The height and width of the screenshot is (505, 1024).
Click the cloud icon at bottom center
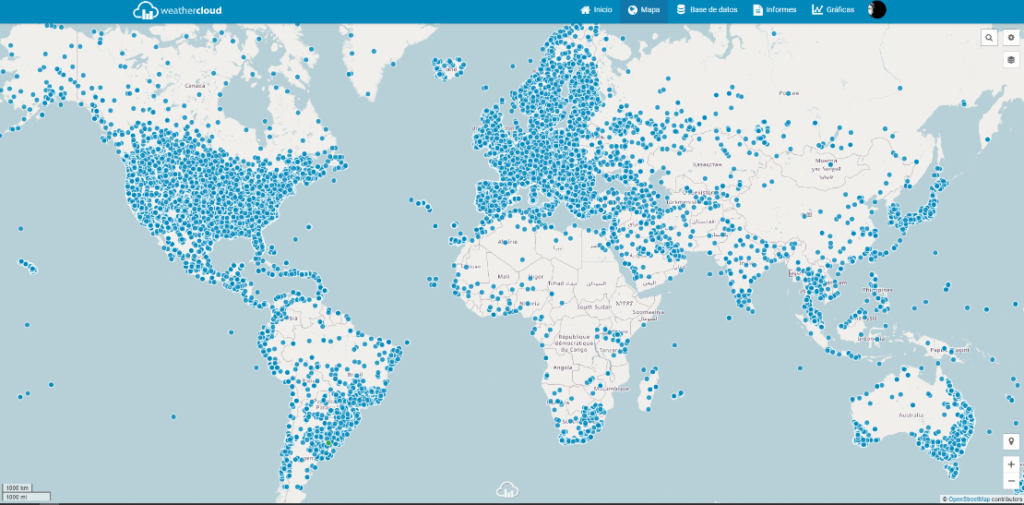coord(508,489)
